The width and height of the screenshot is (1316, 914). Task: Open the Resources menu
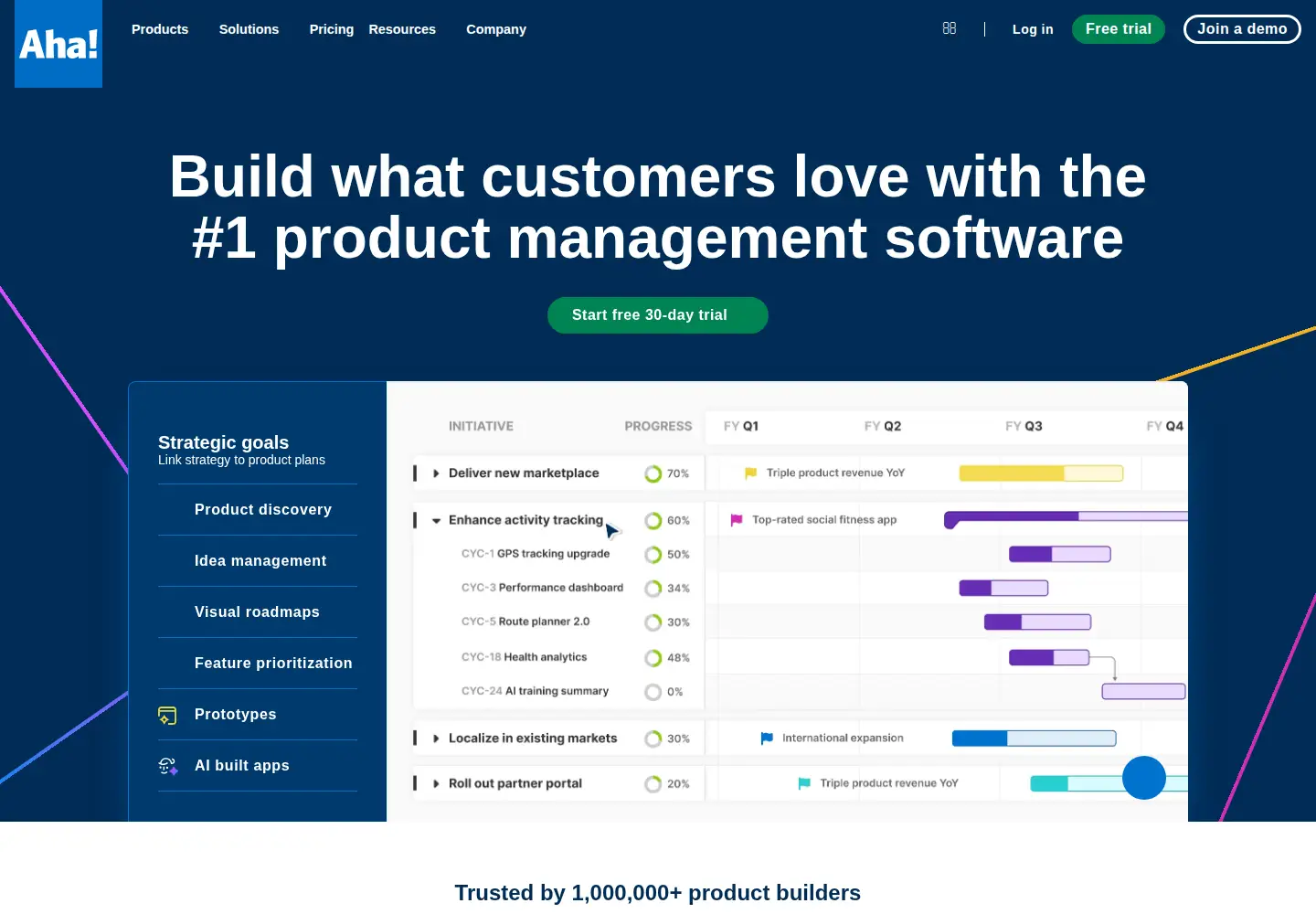click(x=402, y=29)
